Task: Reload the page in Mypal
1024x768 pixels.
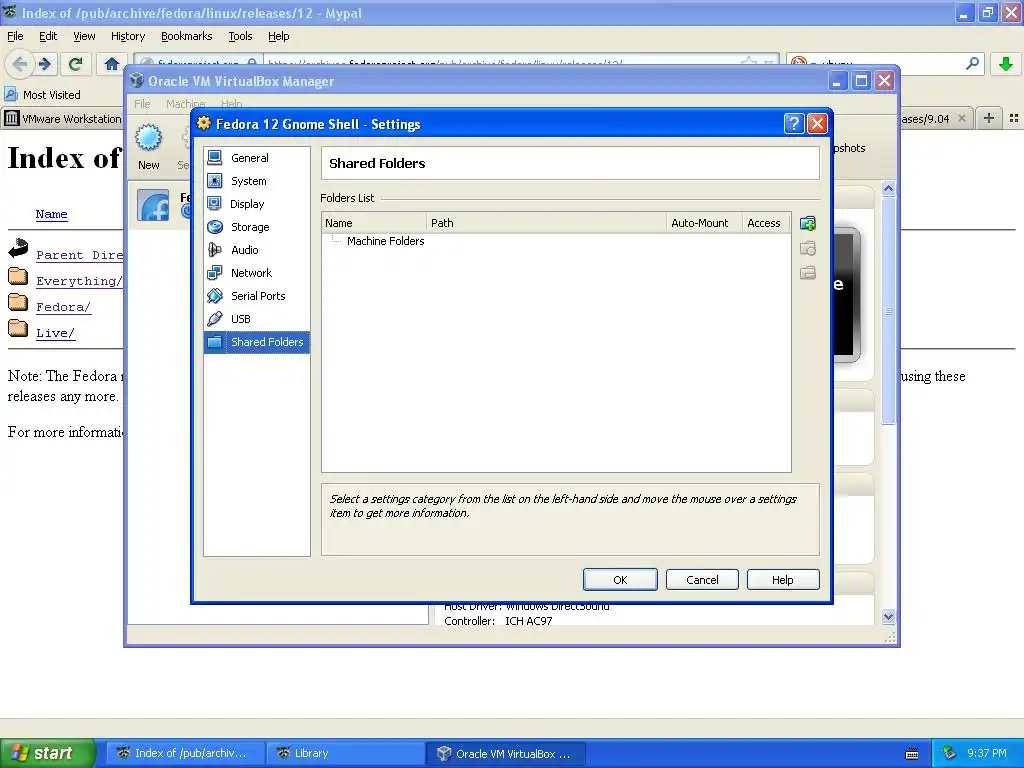Action: tap(75, 63)
